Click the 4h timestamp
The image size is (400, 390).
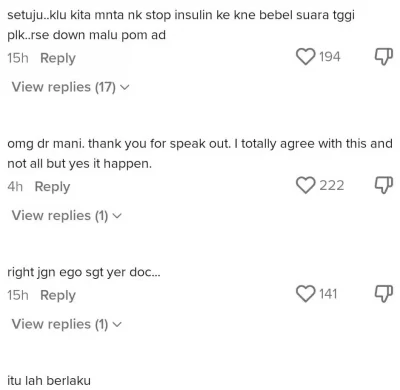tap(15, 187)
